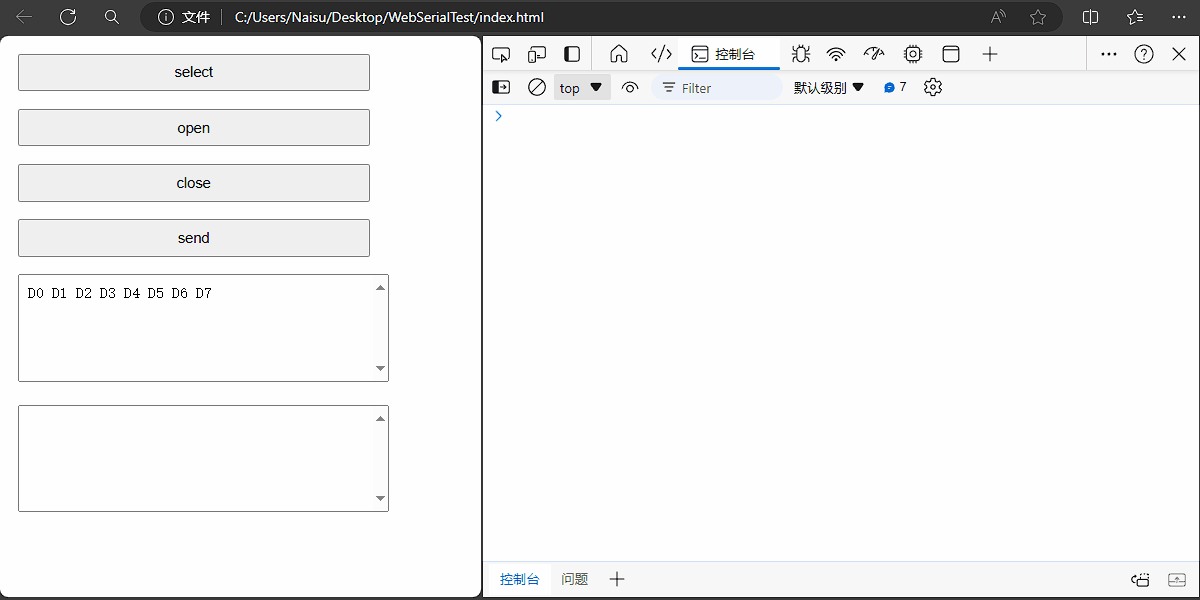Switch to the 问题 bottom tab

tap(574, 578)
